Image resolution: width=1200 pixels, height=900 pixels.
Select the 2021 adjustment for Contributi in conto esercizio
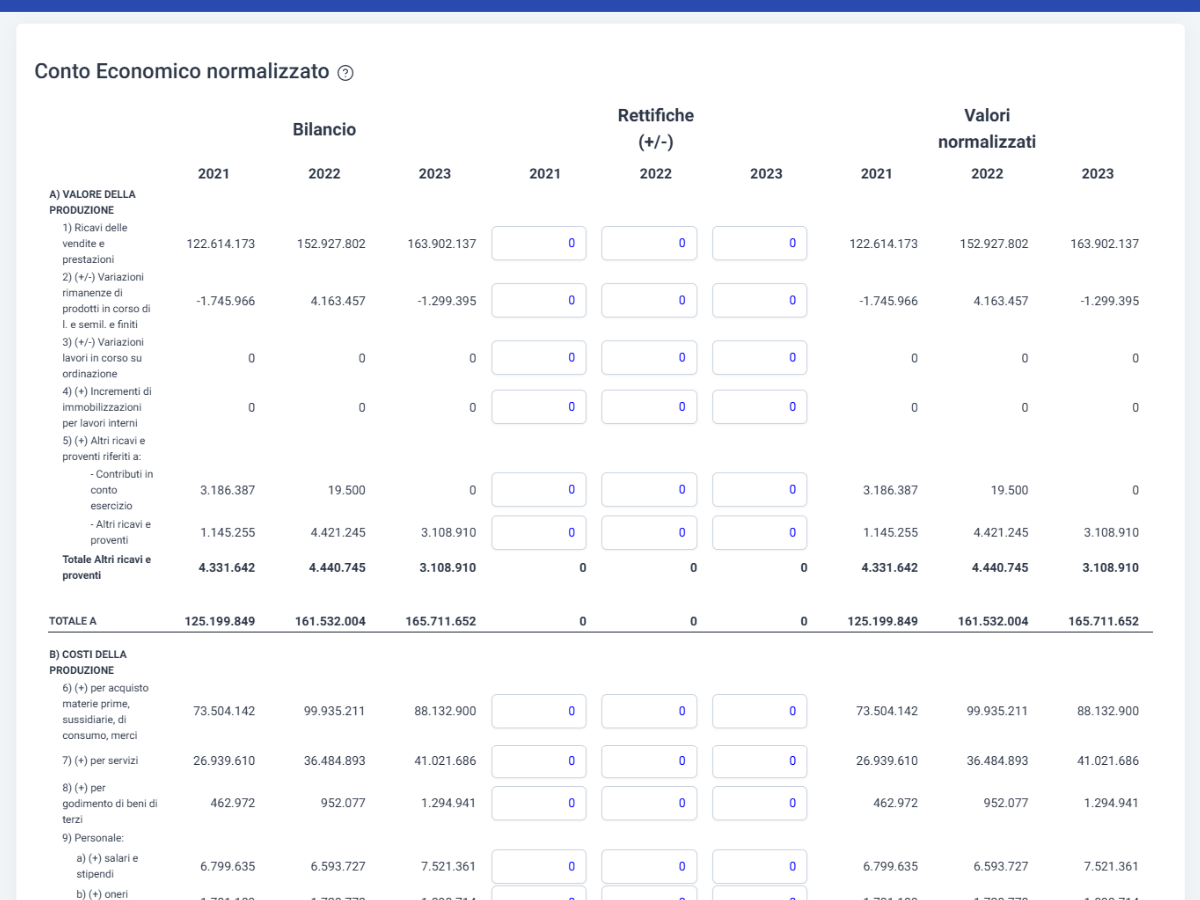click(x=539, y=490)
